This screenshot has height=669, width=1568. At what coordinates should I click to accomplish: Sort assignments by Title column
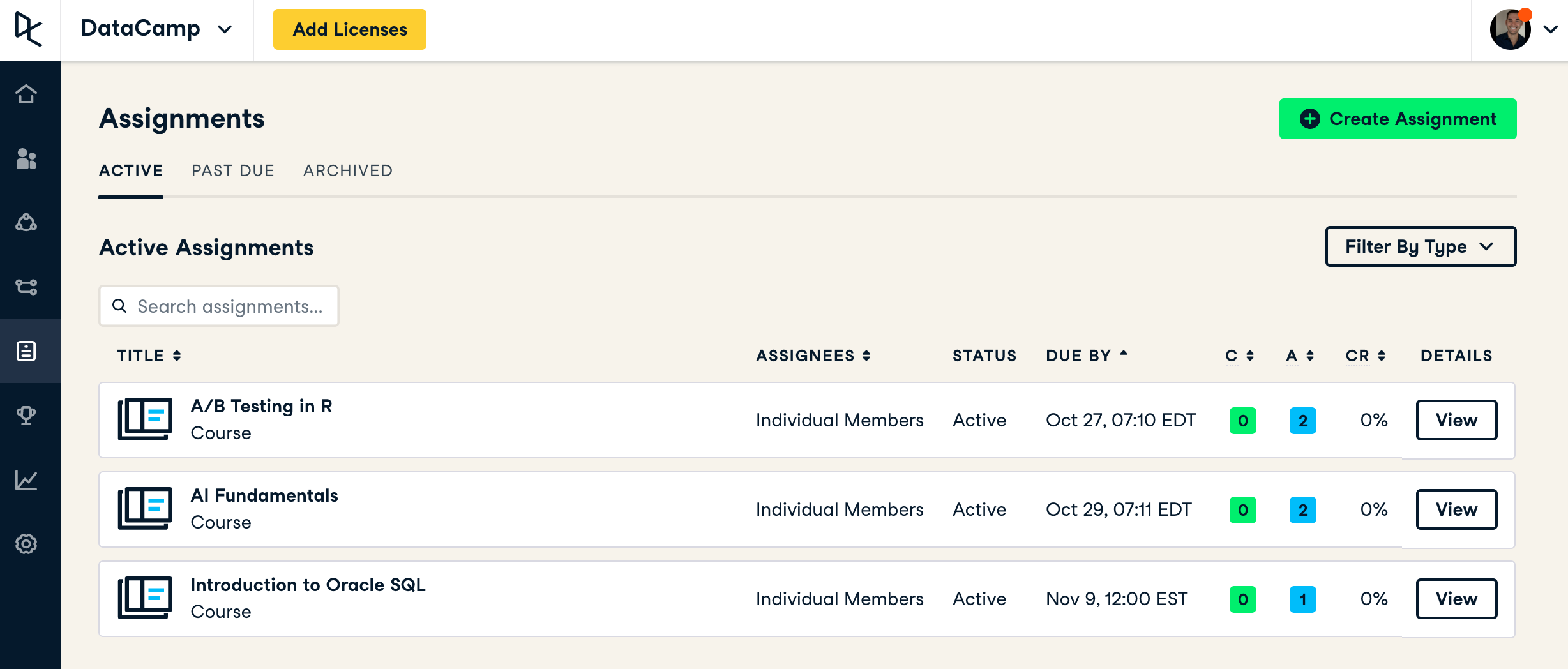(x=149, y=356)
